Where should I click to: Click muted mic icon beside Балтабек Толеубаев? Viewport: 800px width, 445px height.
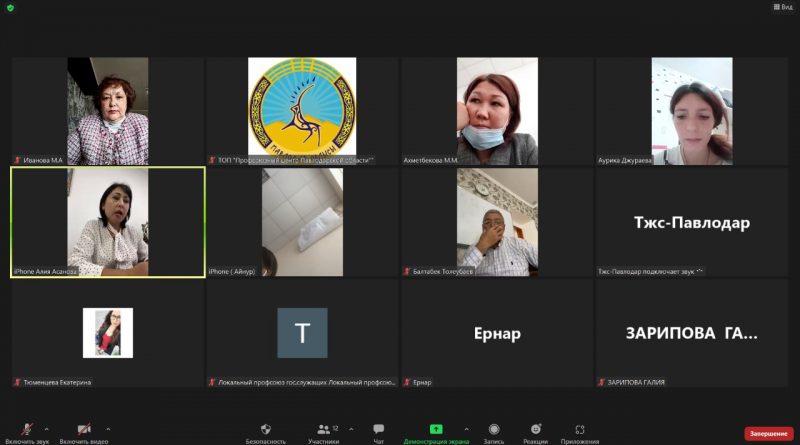(407, 271)
